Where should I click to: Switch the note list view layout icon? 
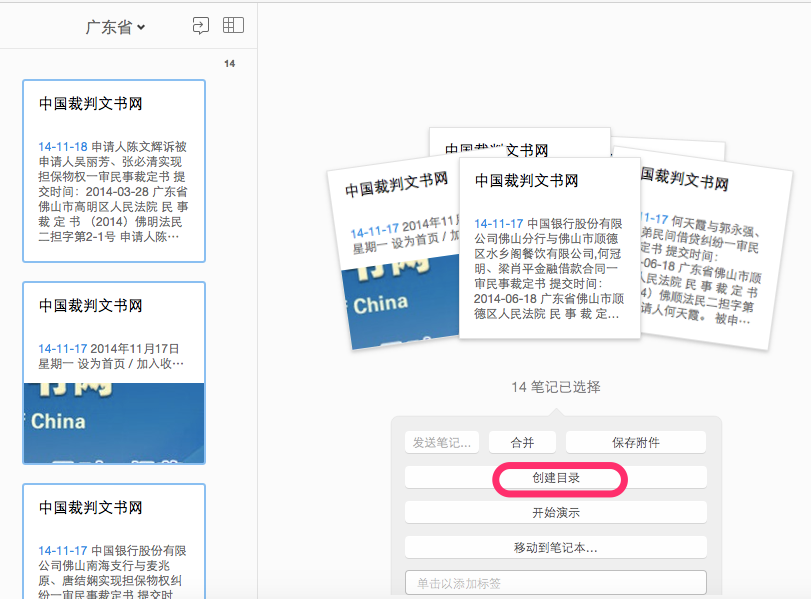(233, 25)
